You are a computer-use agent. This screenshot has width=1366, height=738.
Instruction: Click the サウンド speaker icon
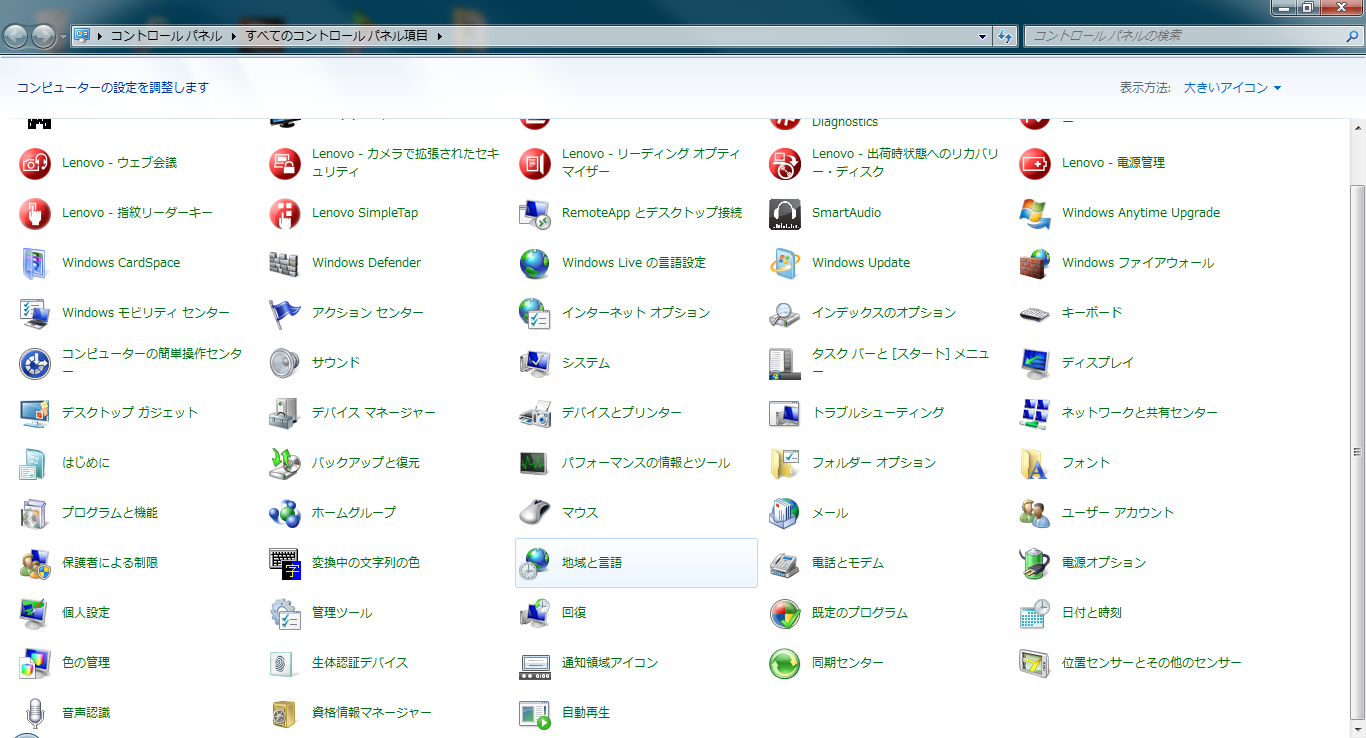click(284, 363)
